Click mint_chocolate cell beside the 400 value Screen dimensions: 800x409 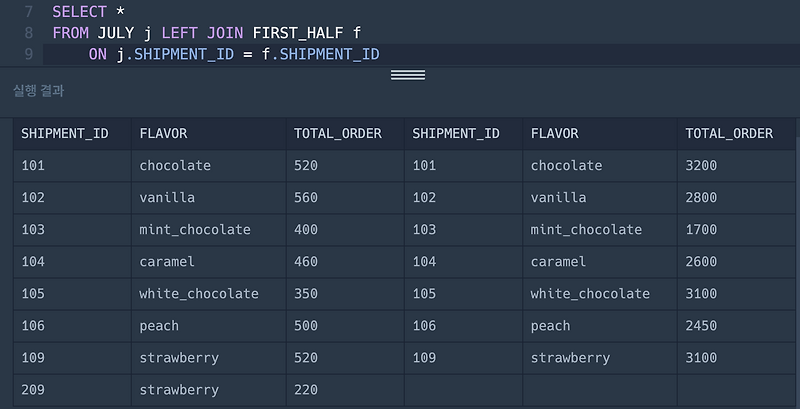pyautogui.click(x=195, y=229)
